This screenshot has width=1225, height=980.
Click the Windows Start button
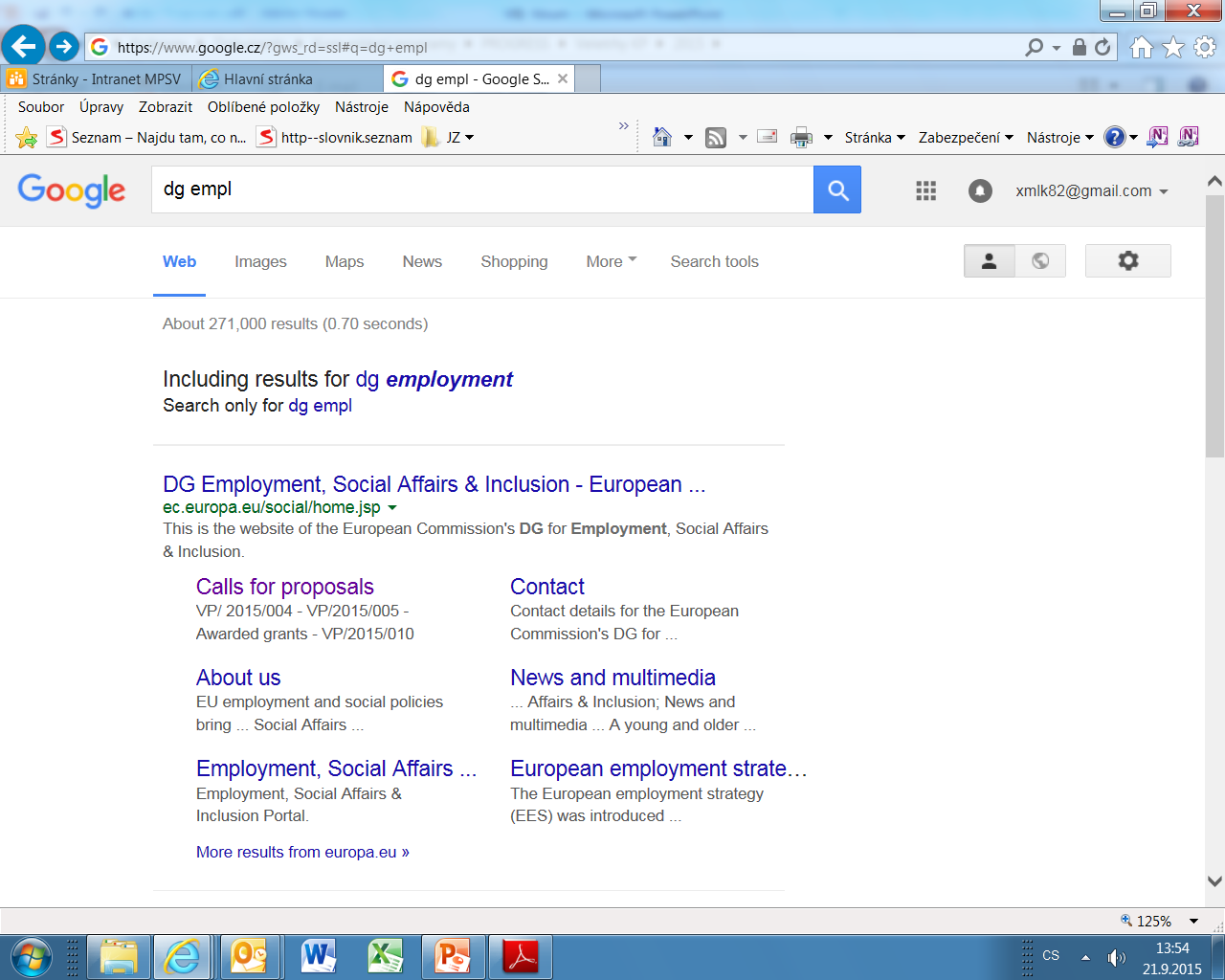(x=31, y=956)
